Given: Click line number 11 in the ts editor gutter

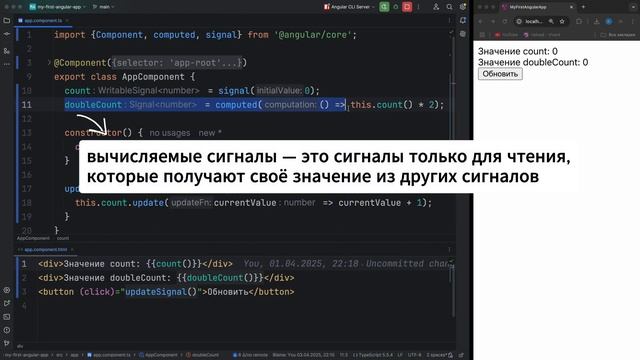Looking at the screenshot, I should (x=27, y=105).
